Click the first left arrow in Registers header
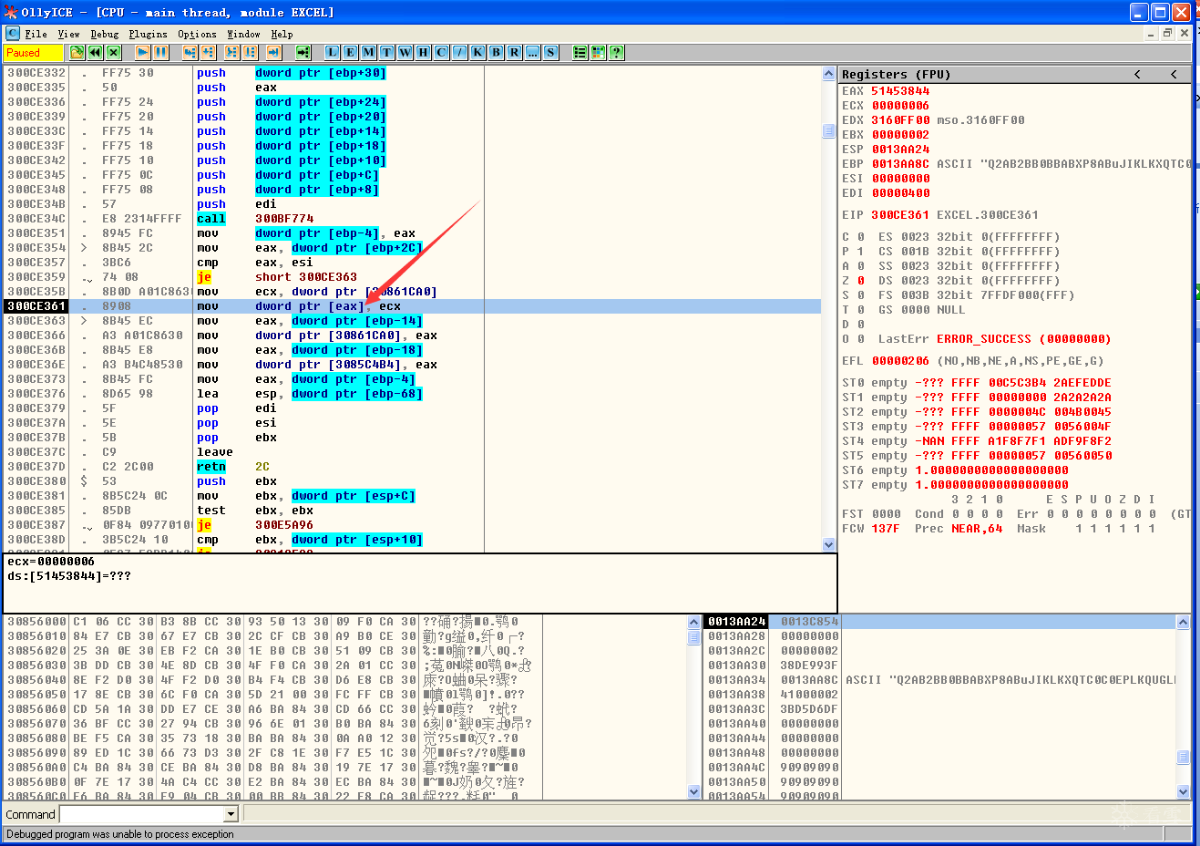 click(1137, 74)
